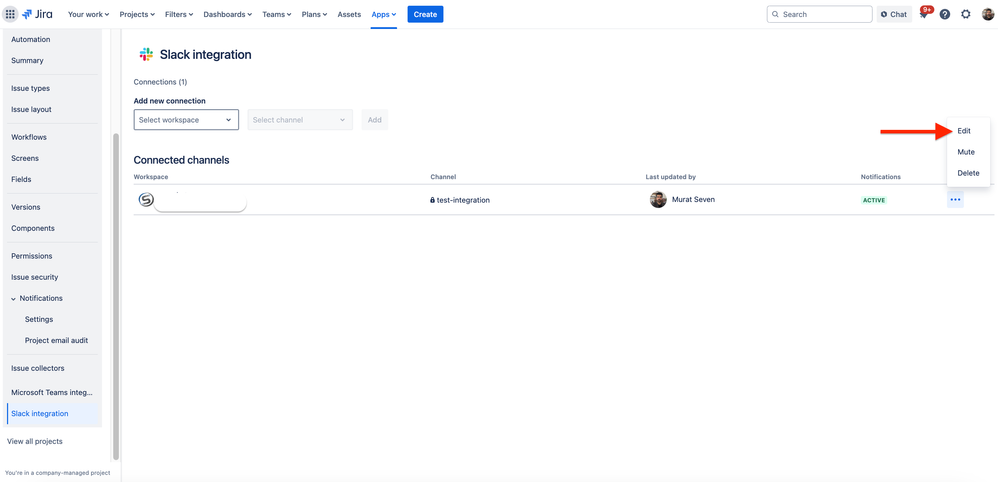This screenshot has height=482, width=998.
Task: Open Select workspace dropdown
Action: (x=186, y=120)
